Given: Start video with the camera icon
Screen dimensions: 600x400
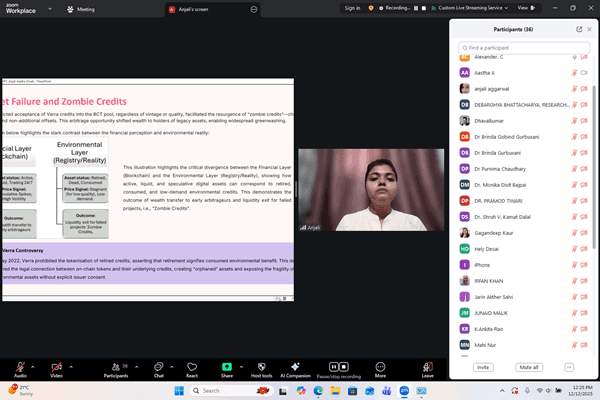Looking at the screenshot, I should pyautogui.click(x=57, y=367).
